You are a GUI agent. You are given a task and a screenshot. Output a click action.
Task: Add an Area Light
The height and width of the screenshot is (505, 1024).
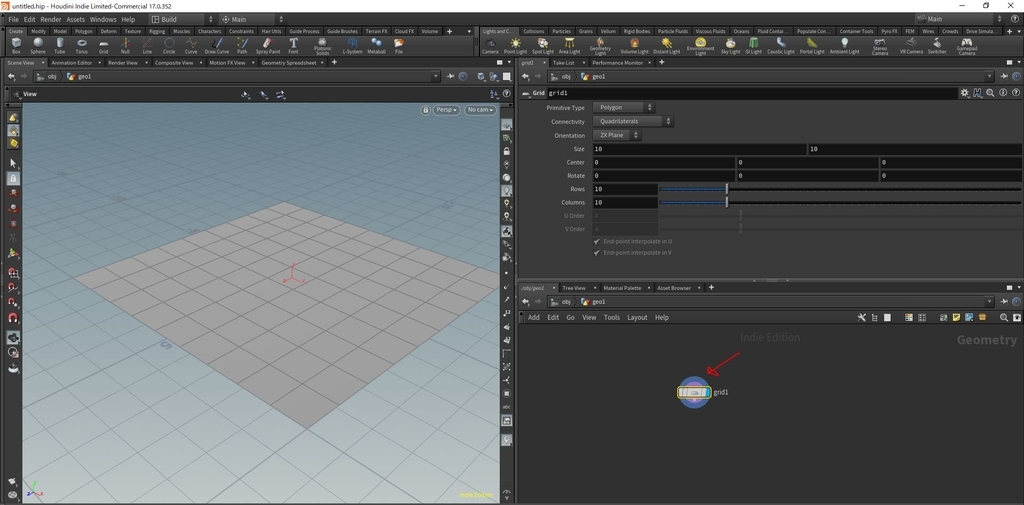click(x=569, y=45)
